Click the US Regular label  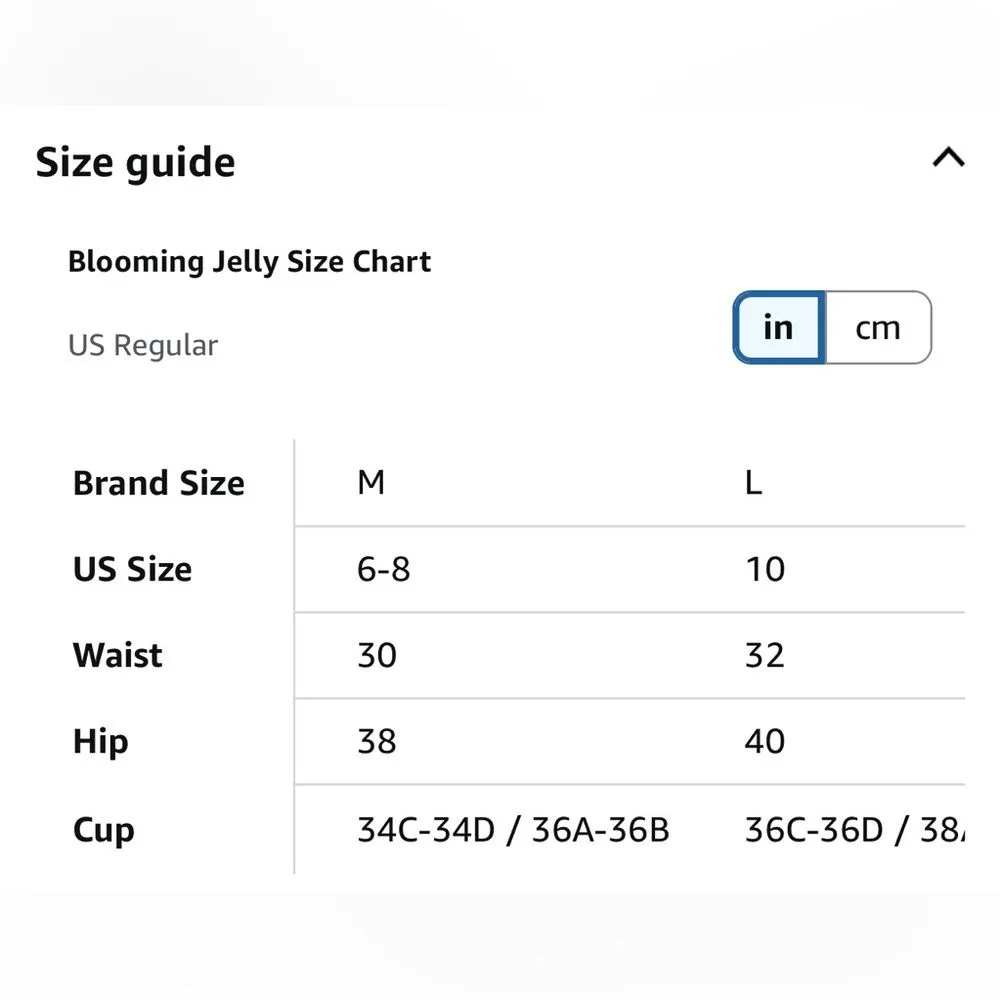[x=143, y=346]
